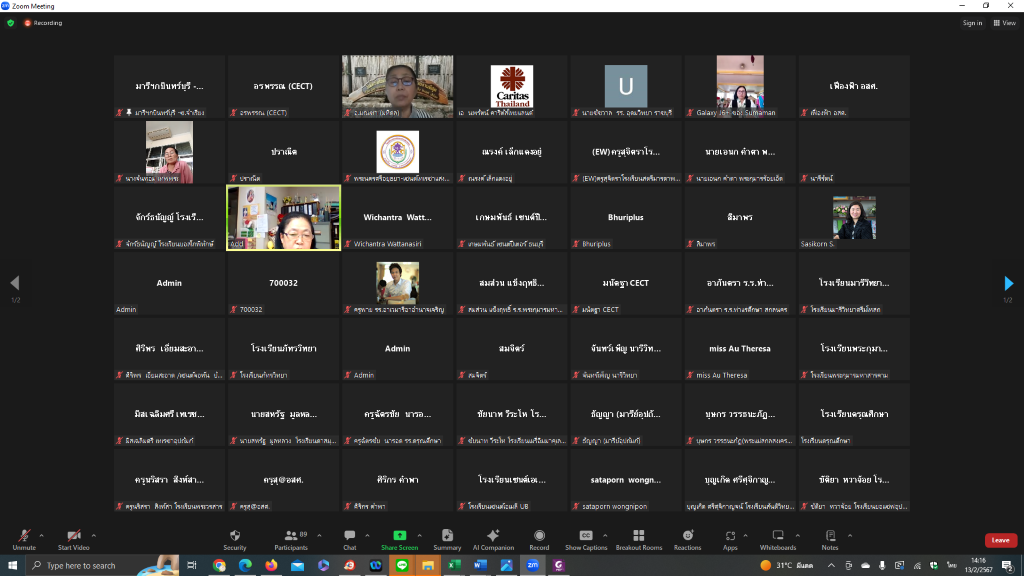This screenshot has height=576, width=1024.
Task: Expand the arrow next to Apps
Action: [x=745, y=536]
